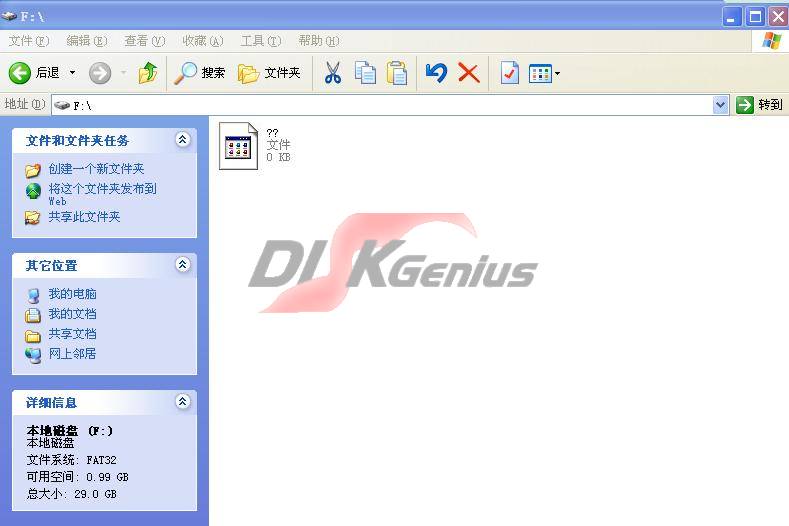This screenshot has width=789, height=526.
Task: Open the back history dropdown arrow
Action: pos(72,73)
